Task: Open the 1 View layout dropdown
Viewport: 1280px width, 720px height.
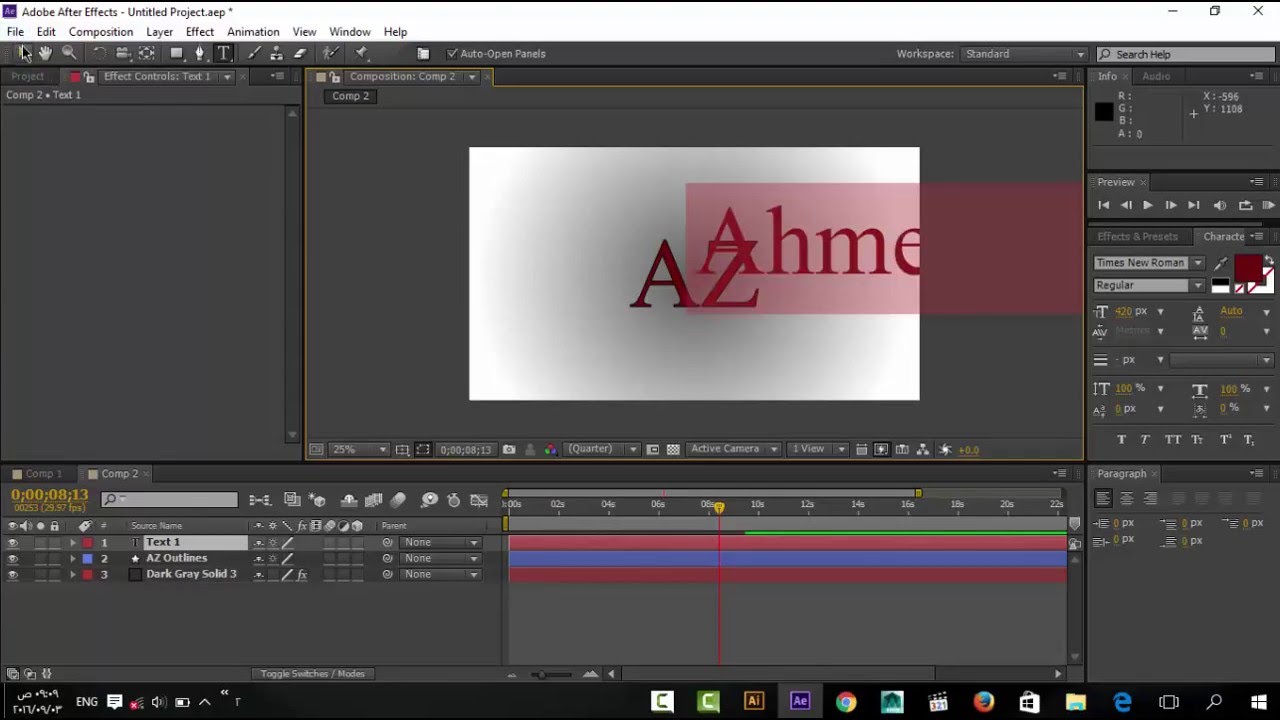Action: [x=818, y=450]
